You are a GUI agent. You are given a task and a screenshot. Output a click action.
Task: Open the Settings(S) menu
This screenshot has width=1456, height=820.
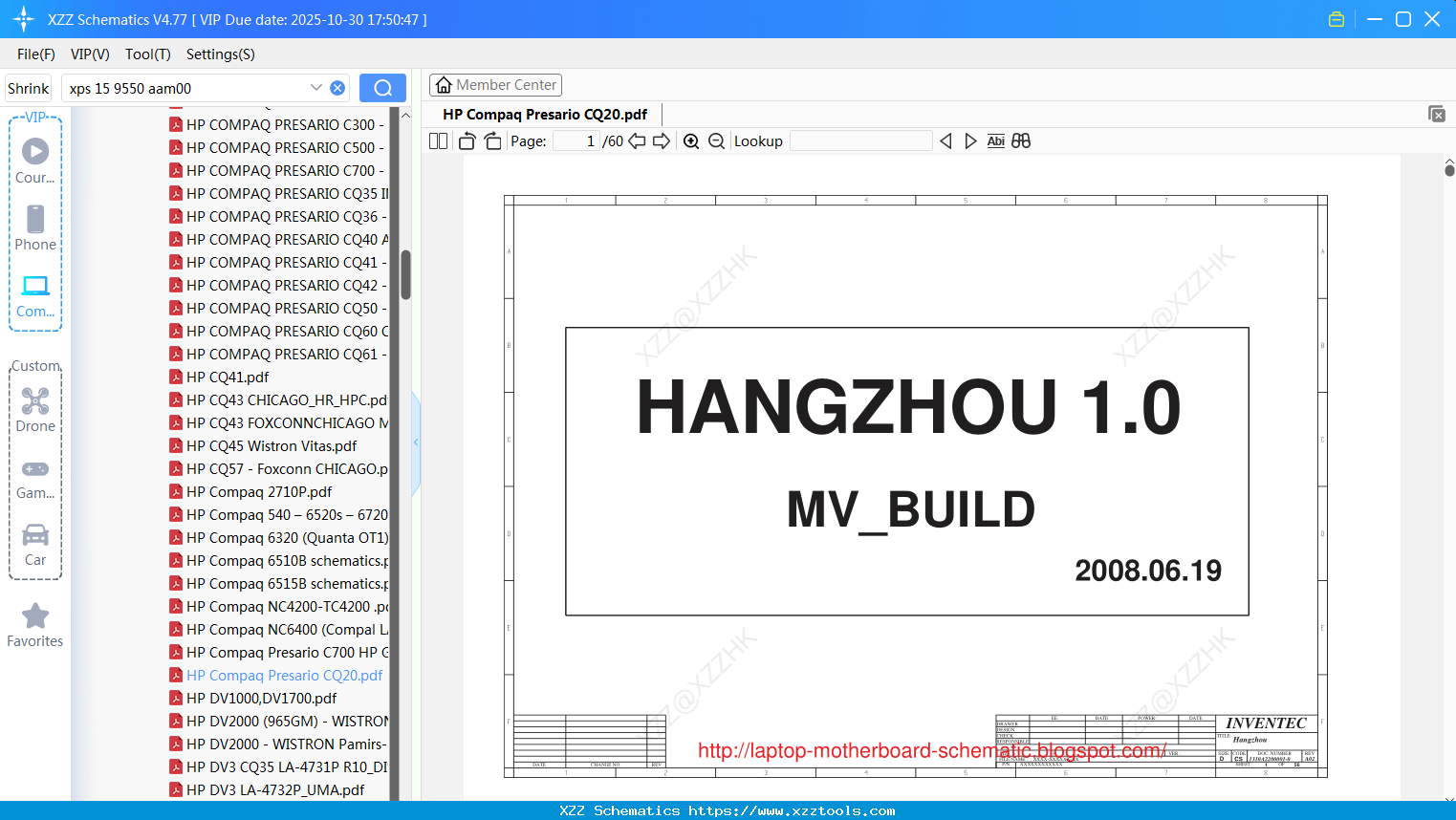tap(221, 54)
